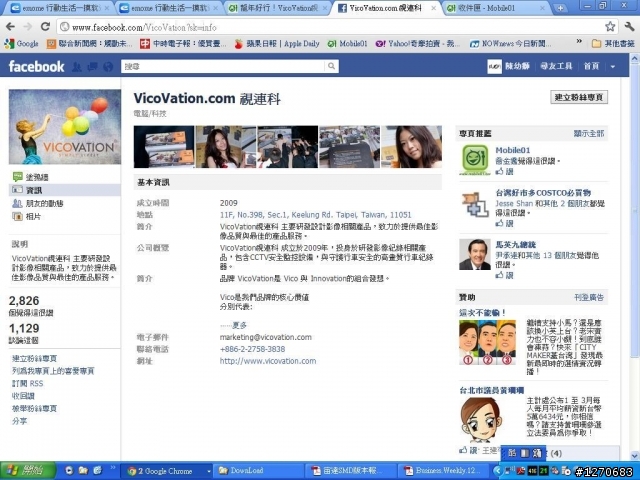Open the last photo thumbnail of woman's face
The image size is (640, 480).
pyautogui.click(x=411, y=147)
